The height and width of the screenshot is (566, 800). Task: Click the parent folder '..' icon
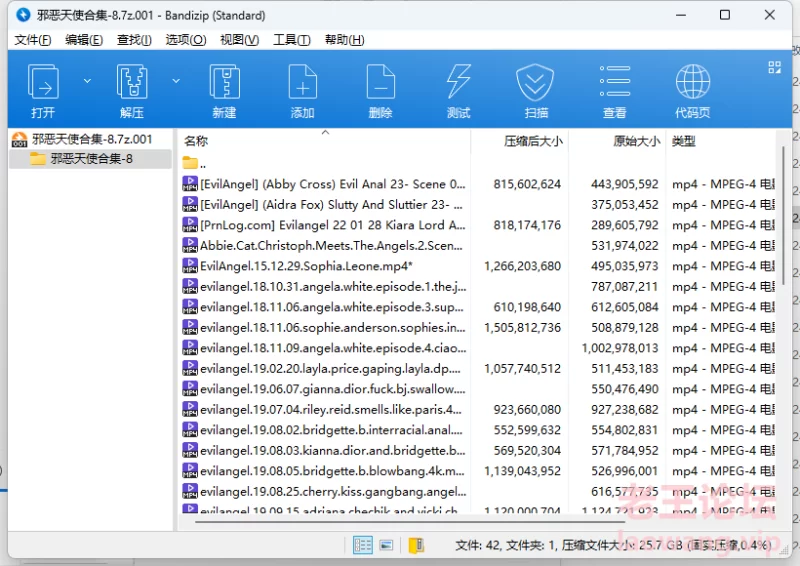point(190,163)
